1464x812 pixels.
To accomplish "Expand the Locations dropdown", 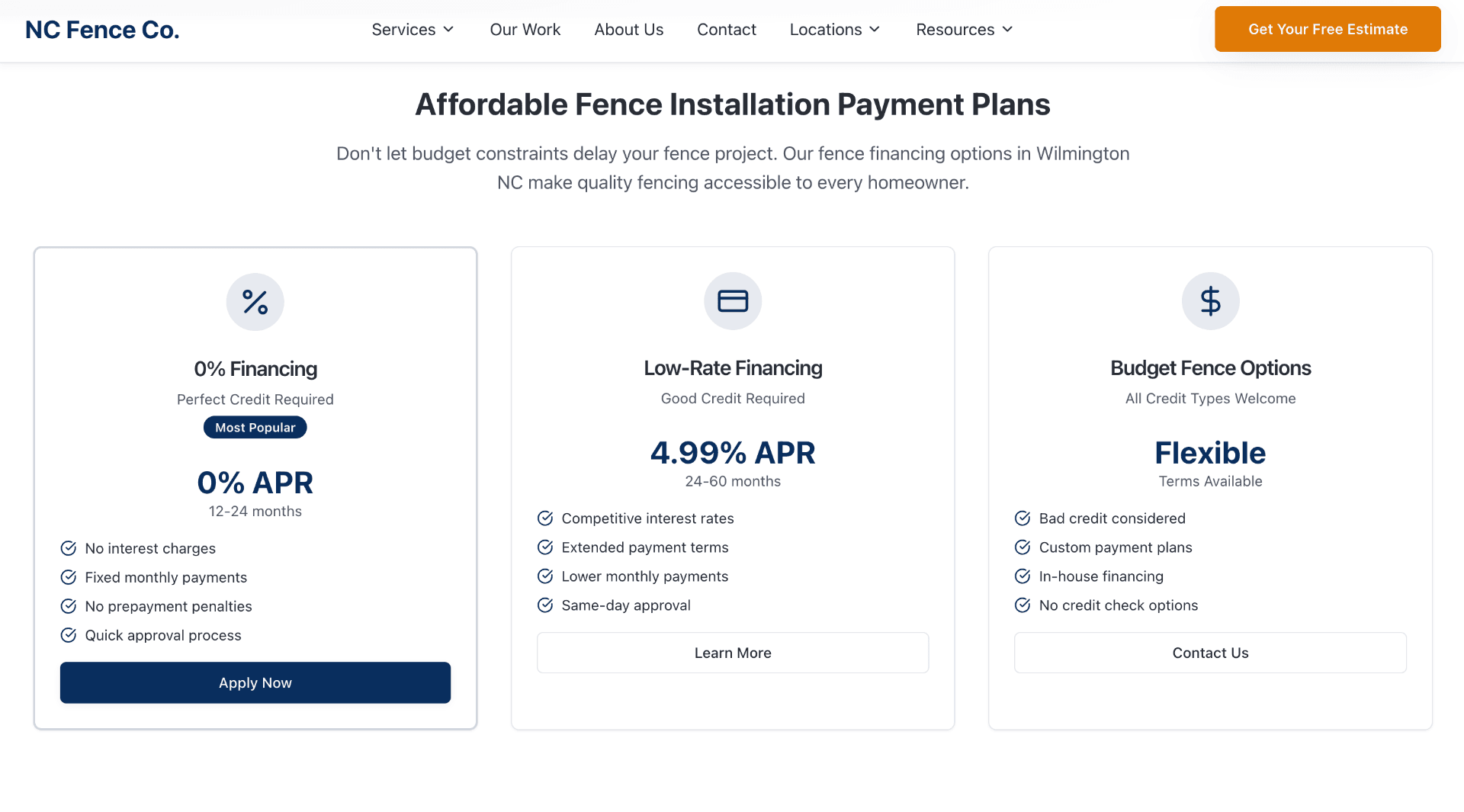I will pyautogui.click(x=834, y=29).
